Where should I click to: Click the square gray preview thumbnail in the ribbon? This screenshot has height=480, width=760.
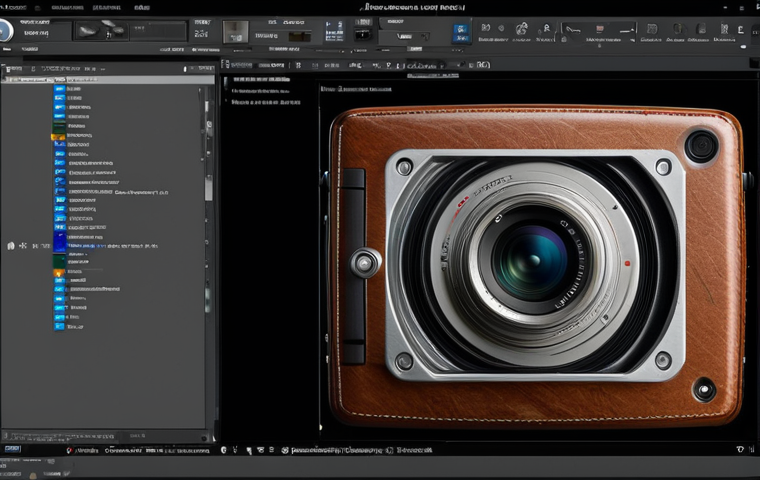(x=236, y=32)
